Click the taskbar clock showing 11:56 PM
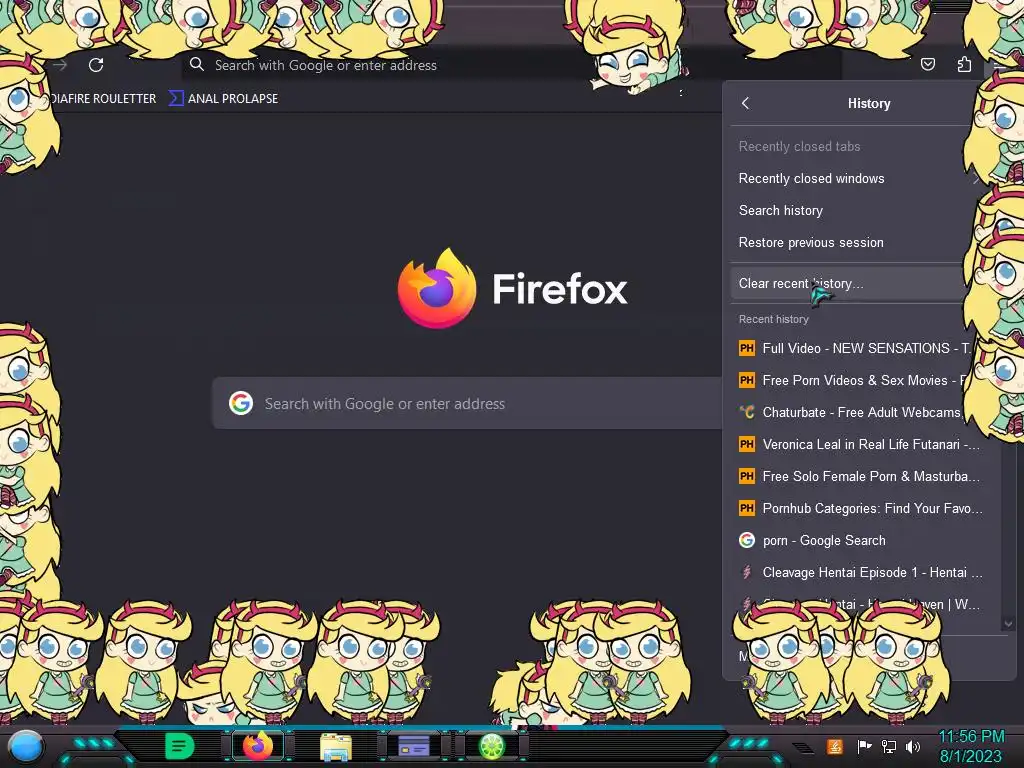This screenshot has height=768, width=1024. tap(971, 746)
